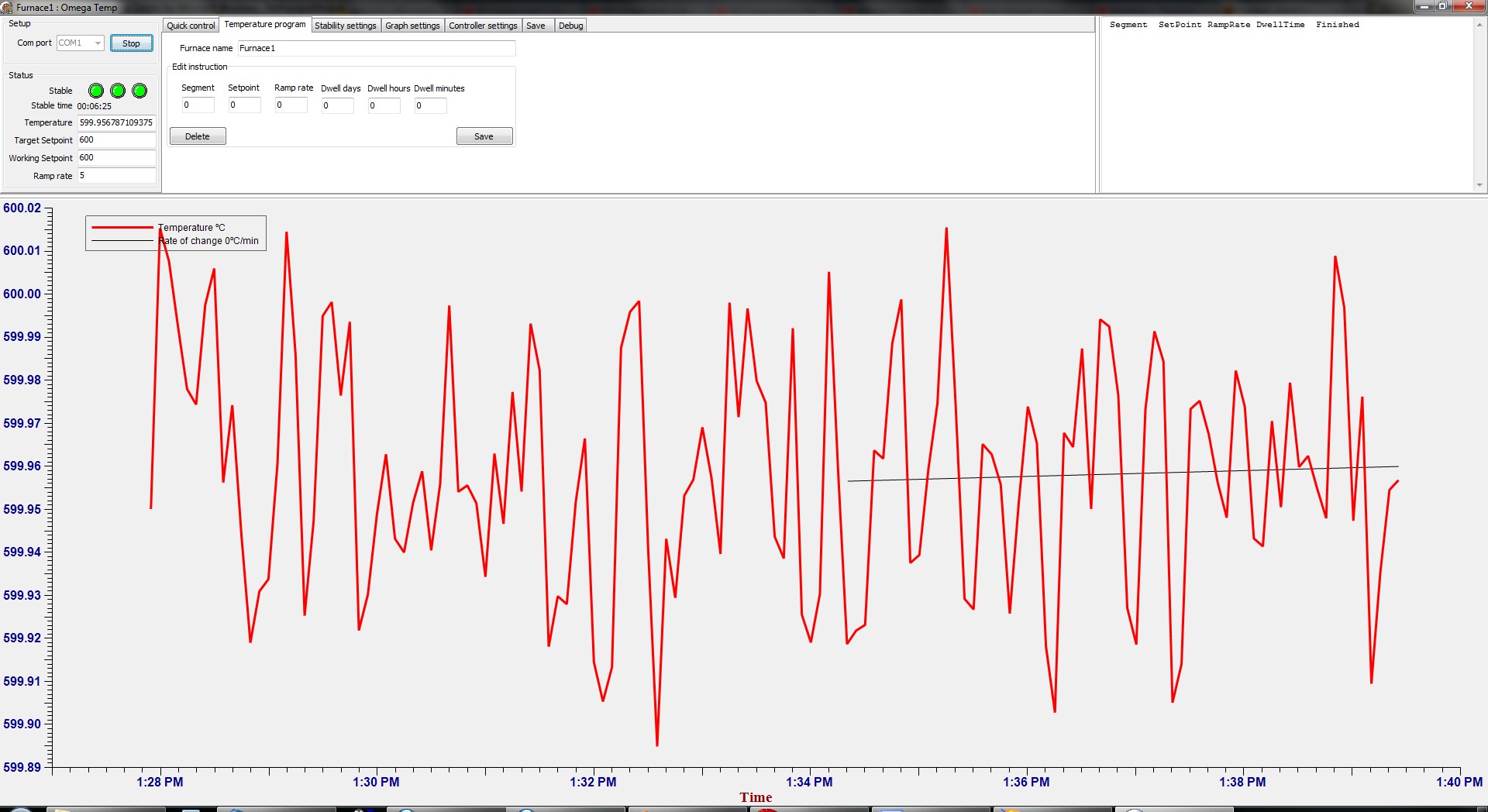1488x812 pixels.
Task: Click the red Temperature legend line
Action: click(x=122, y=227)
